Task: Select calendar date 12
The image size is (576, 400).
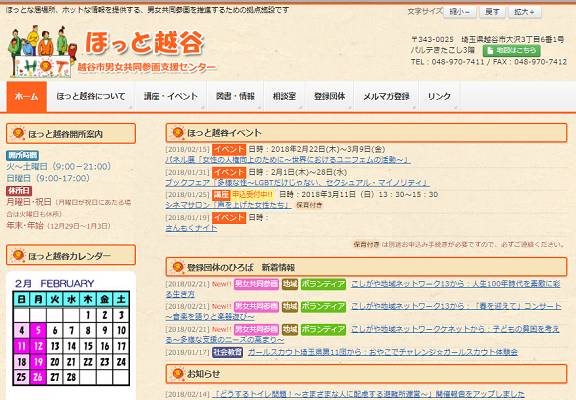Action: coord(38,346)
